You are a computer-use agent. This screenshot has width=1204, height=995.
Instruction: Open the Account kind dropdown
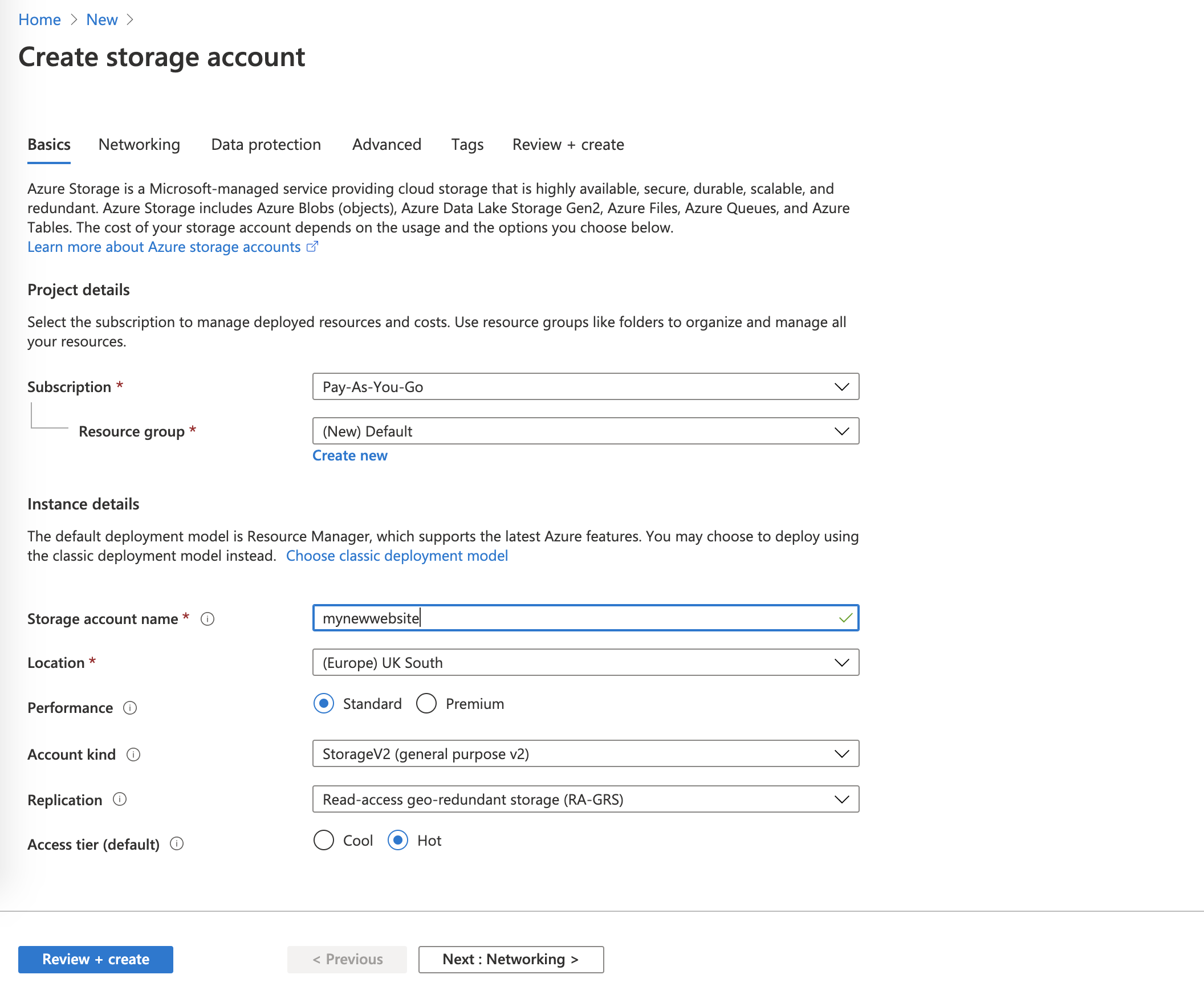pyautogui.click(x=585, y=754)
